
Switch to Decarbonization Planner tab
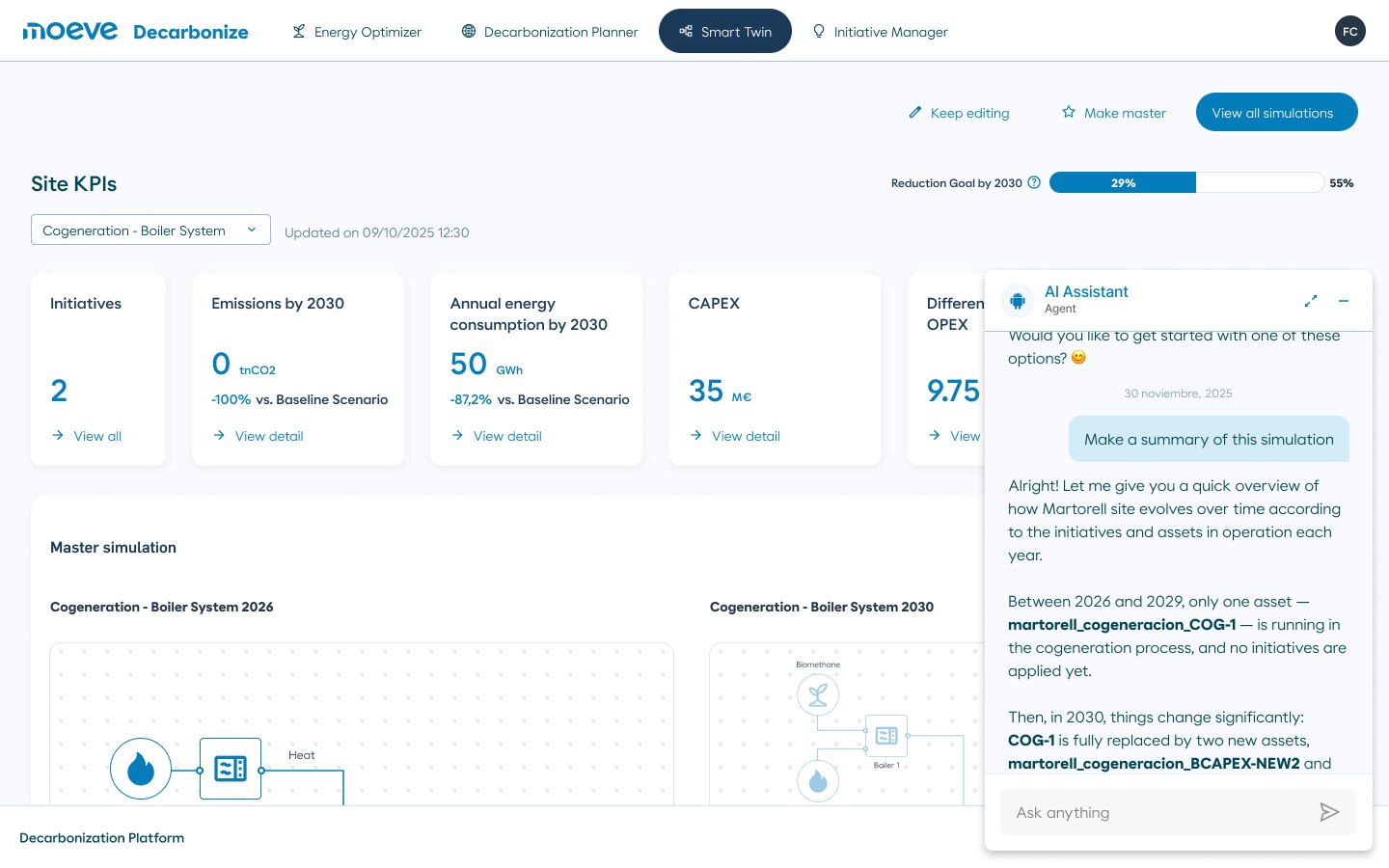click(x=550, y=32)
